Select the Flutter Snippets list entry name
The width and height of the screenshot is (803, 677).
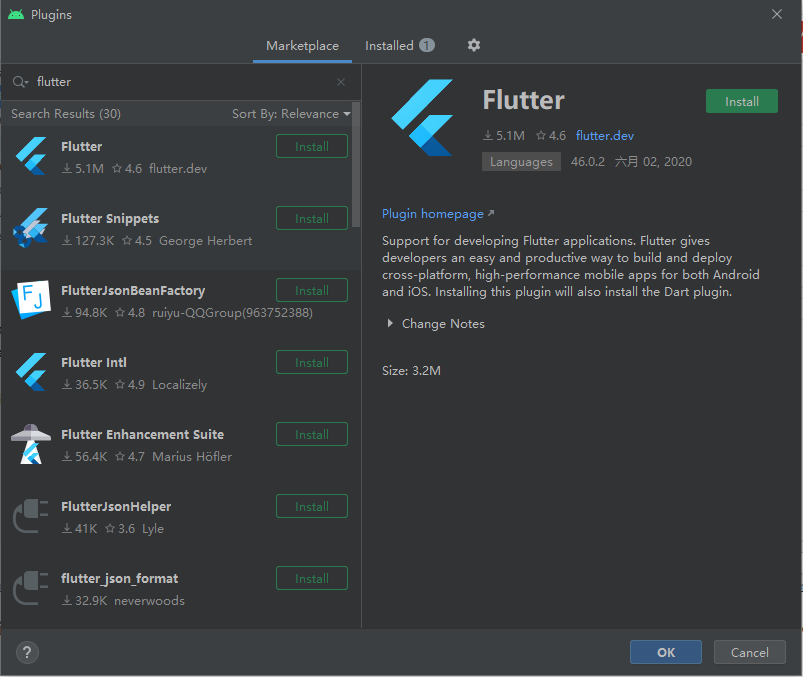[110, 219]
